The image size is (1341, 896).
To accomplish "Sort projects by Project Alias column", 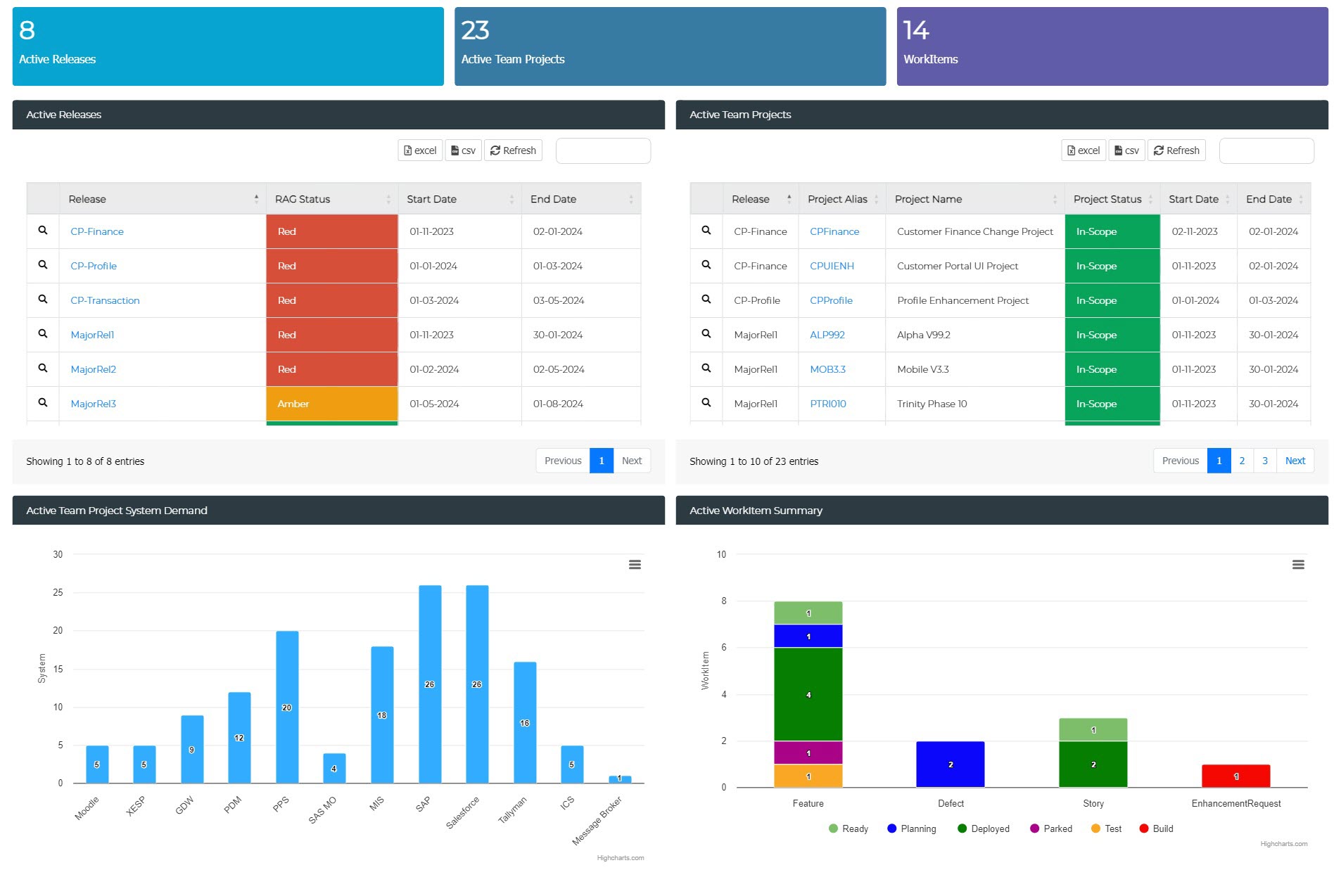I will coord(841,199).
